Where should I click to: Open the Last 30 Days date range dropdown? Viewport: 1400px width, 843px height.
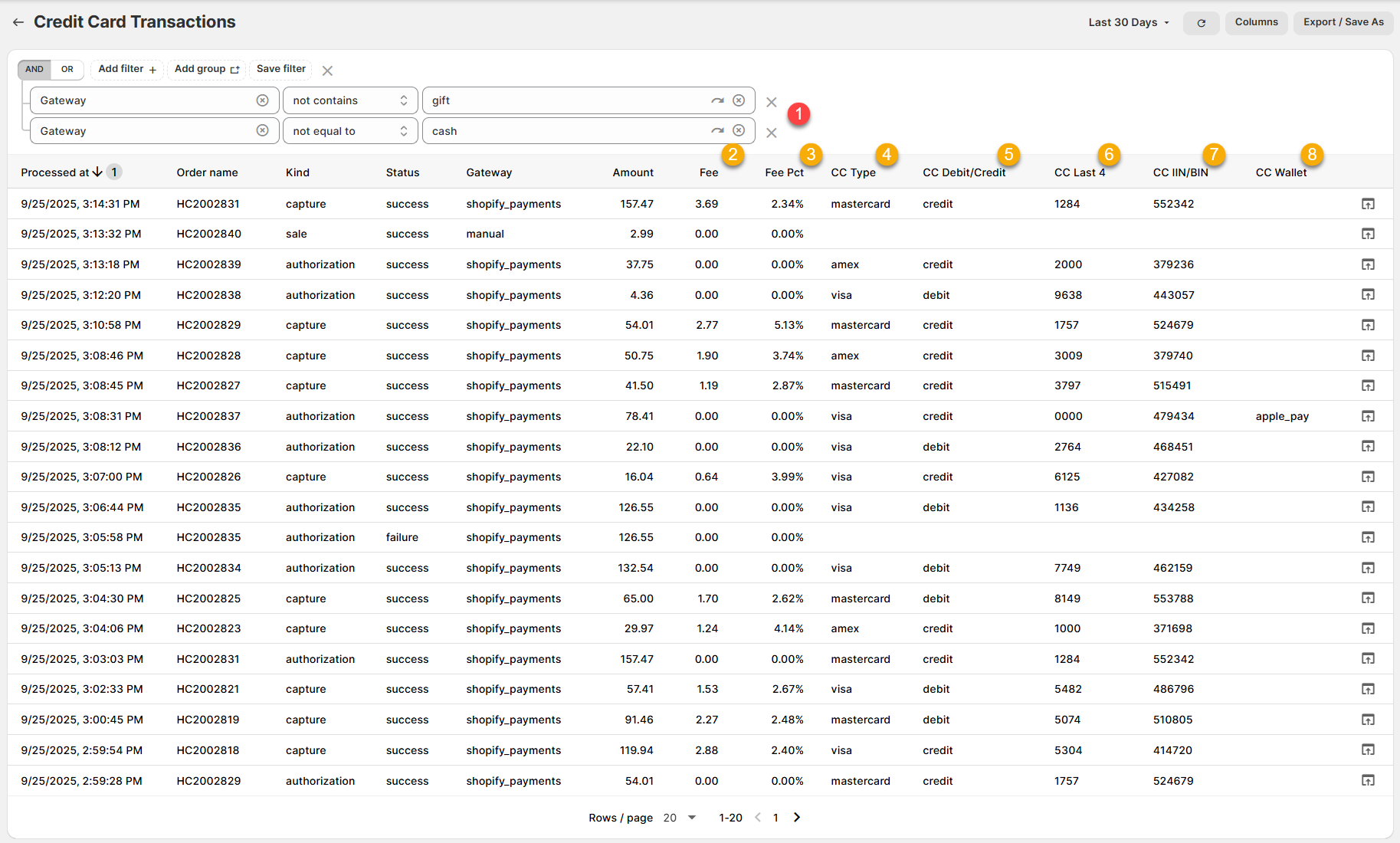1128,22
